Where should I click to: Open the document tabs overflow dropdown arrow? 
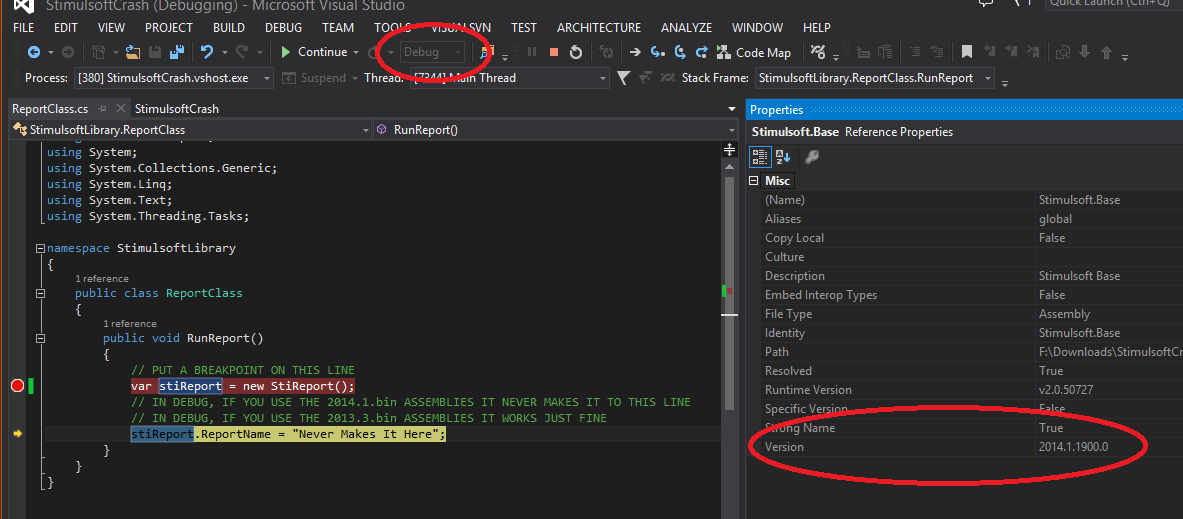(732, 109)
